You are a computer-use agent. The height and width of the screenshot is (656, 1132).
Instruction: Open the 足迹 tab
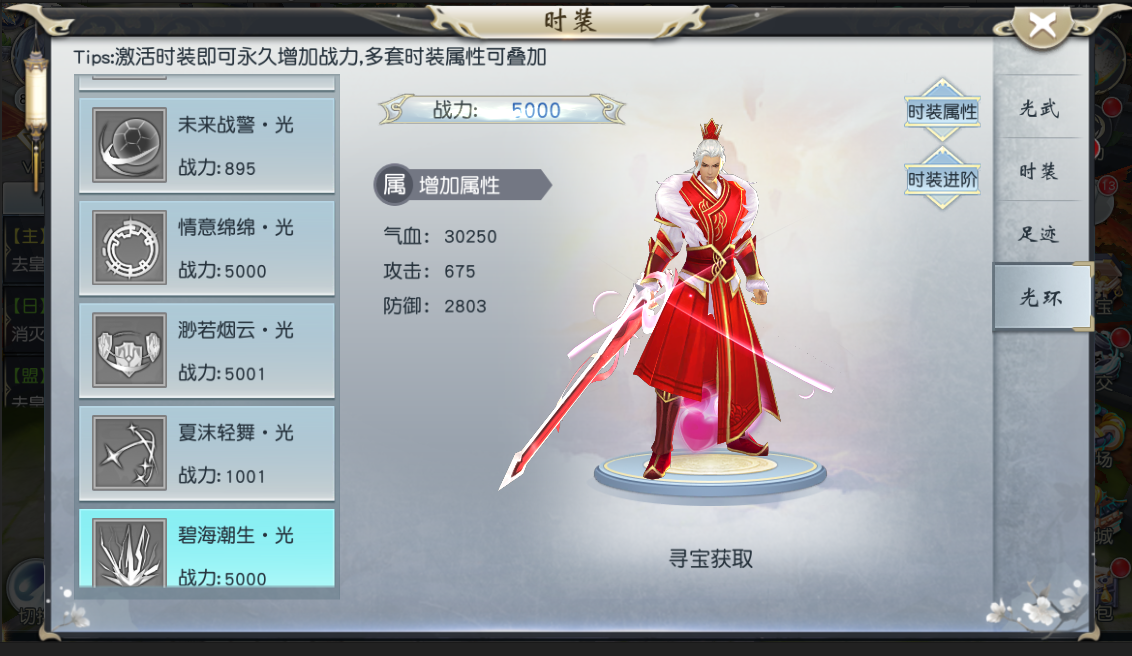(x=1039, y=233)
